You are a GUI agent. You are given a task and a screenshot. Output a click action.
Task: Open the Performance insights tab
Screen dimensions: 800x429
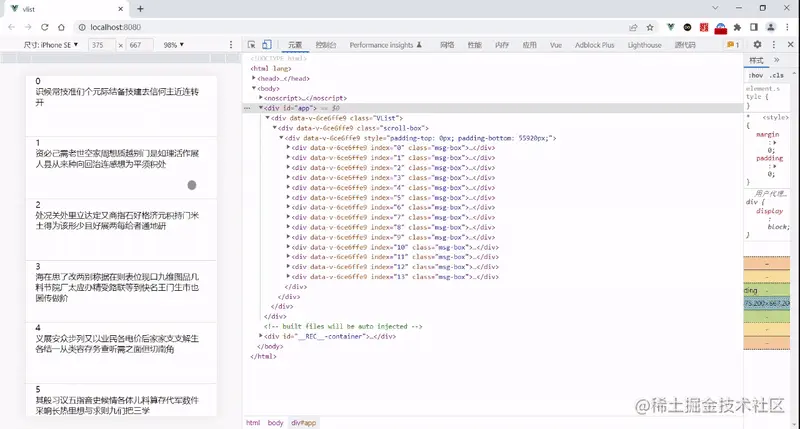pos(385,45)
